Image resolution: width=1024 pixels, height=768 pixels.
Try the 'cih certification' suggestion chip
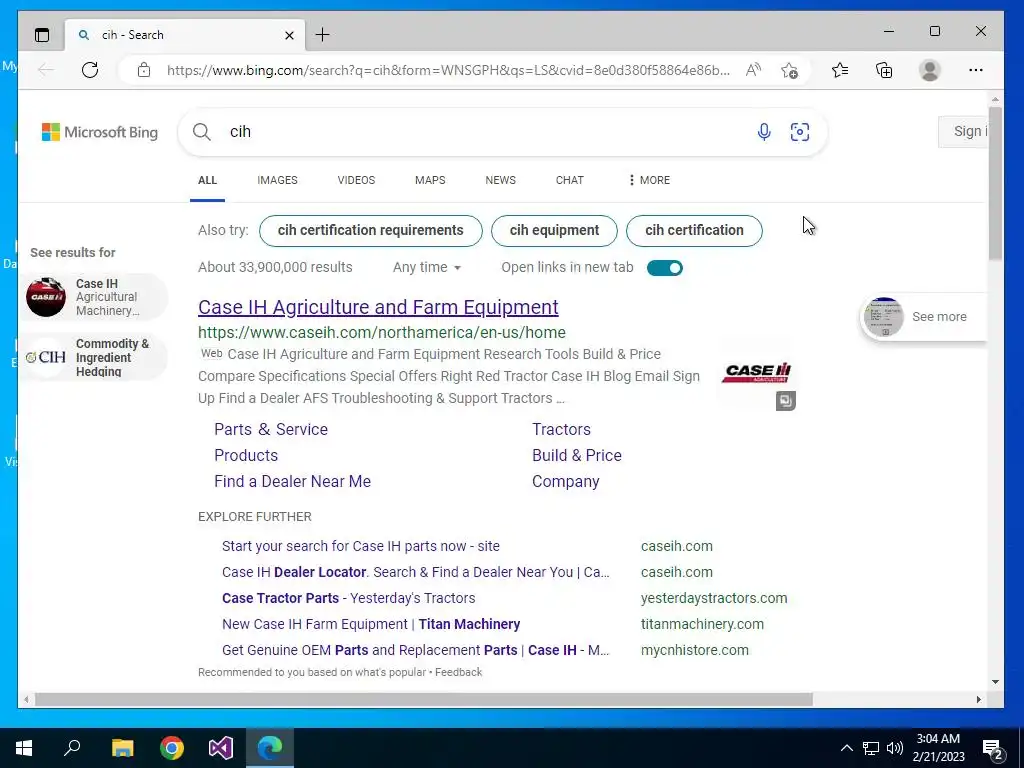pos(694,231)
